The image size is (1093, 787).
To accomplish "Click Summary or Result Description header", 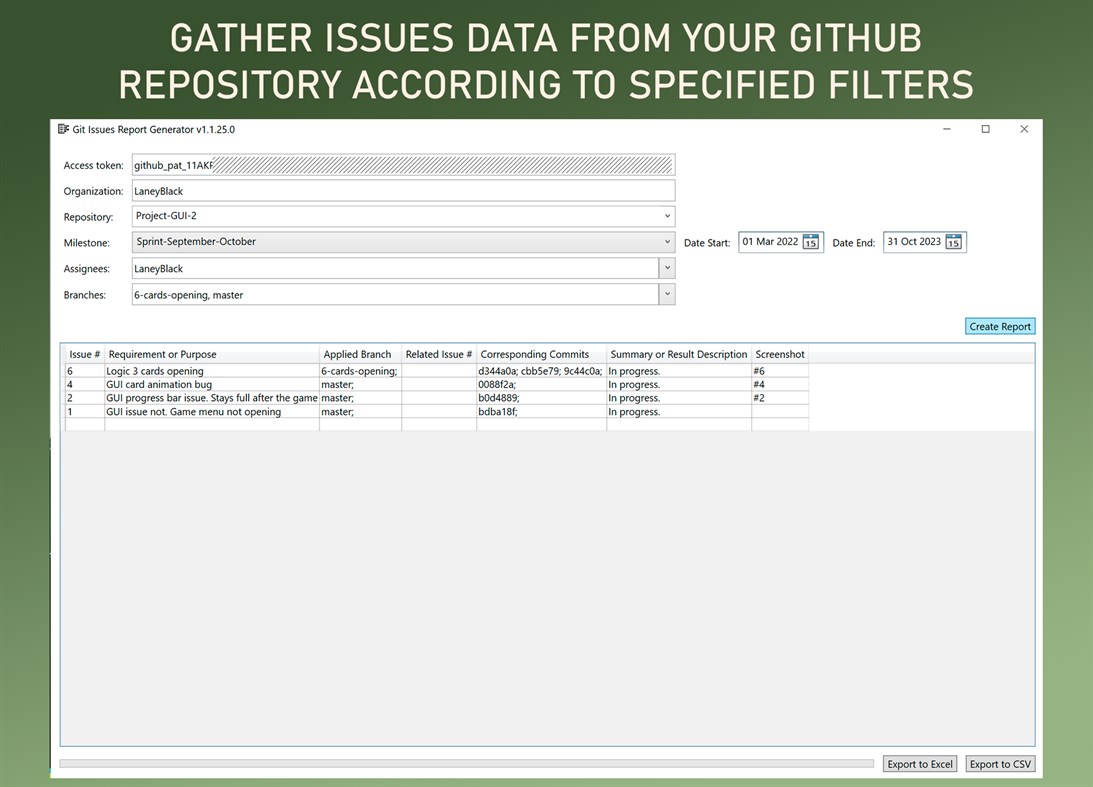I will point(679,354).
